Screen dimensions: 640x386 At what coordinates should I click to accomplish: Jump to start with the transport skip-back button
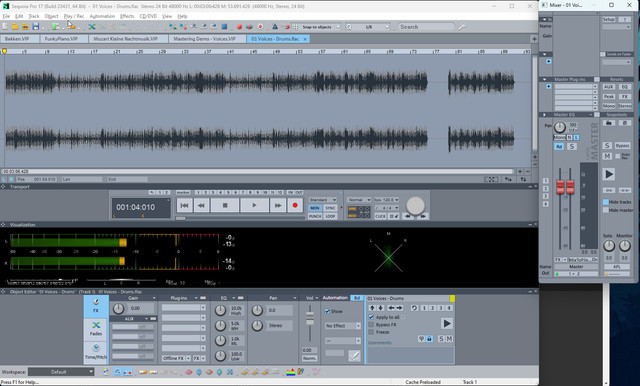point(184,205)
